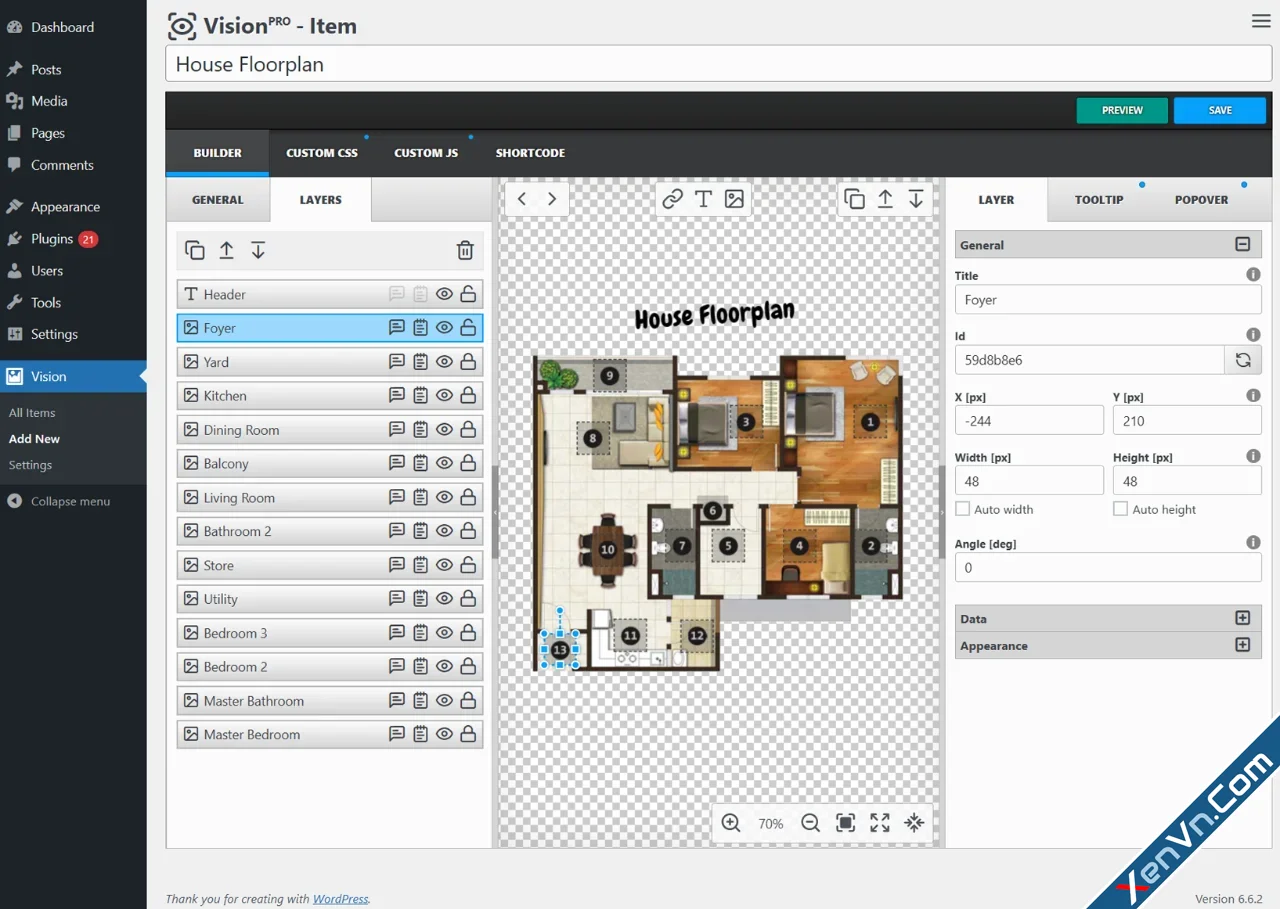Viewport: 1280px width, 909px height.
Task: Click the Angle [deg] input field
Action: coord(1108,568)
